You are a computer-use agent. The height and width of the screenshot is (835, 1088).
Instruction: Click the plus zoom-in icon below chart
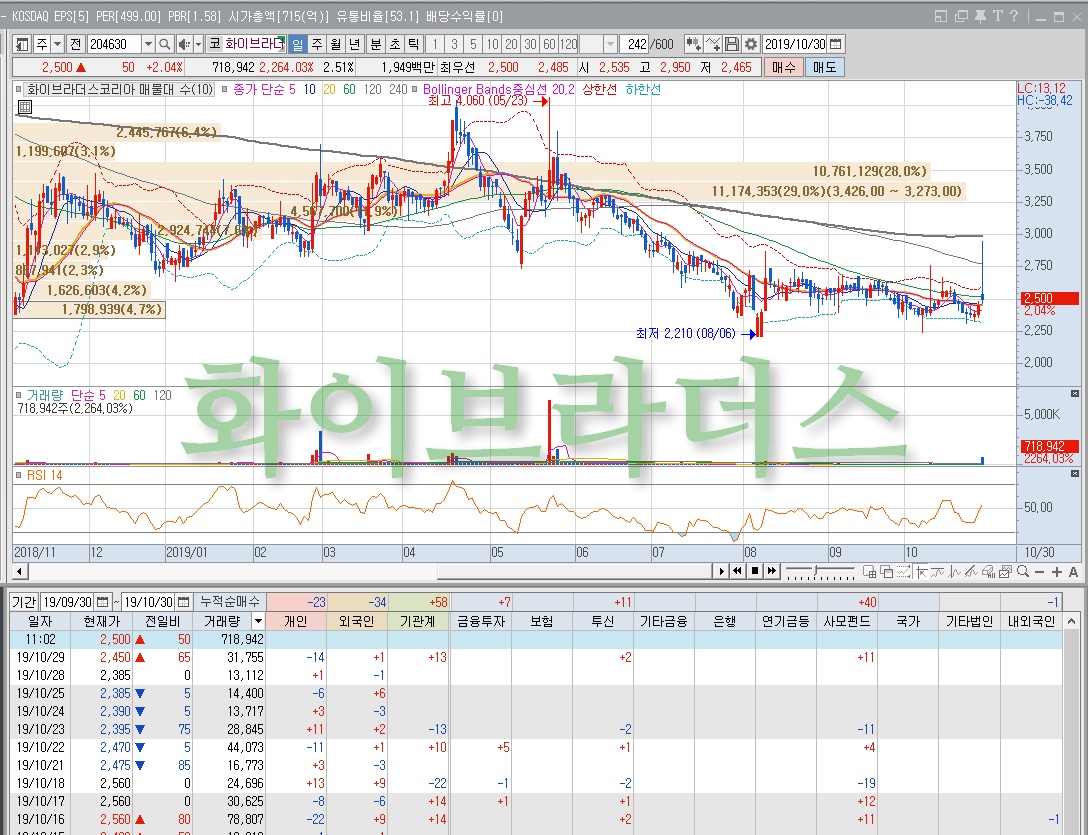[x=1057, y=571]
